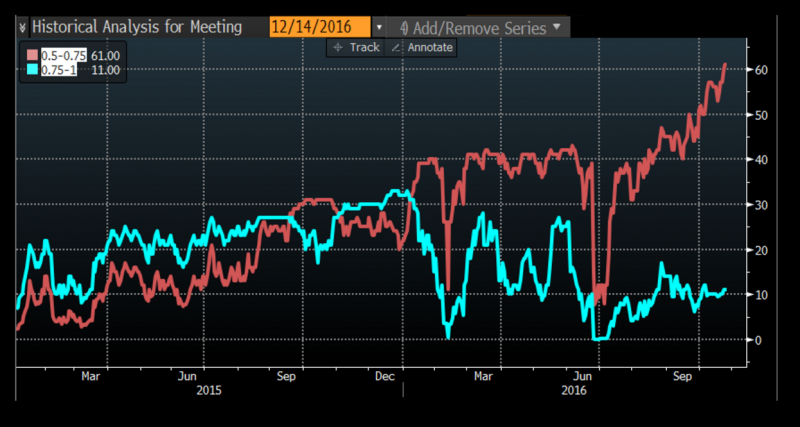Click the Dec label on the time axis
Image resolution: width=800 pixels, height=427 pixels.
(x=385, y=376)
